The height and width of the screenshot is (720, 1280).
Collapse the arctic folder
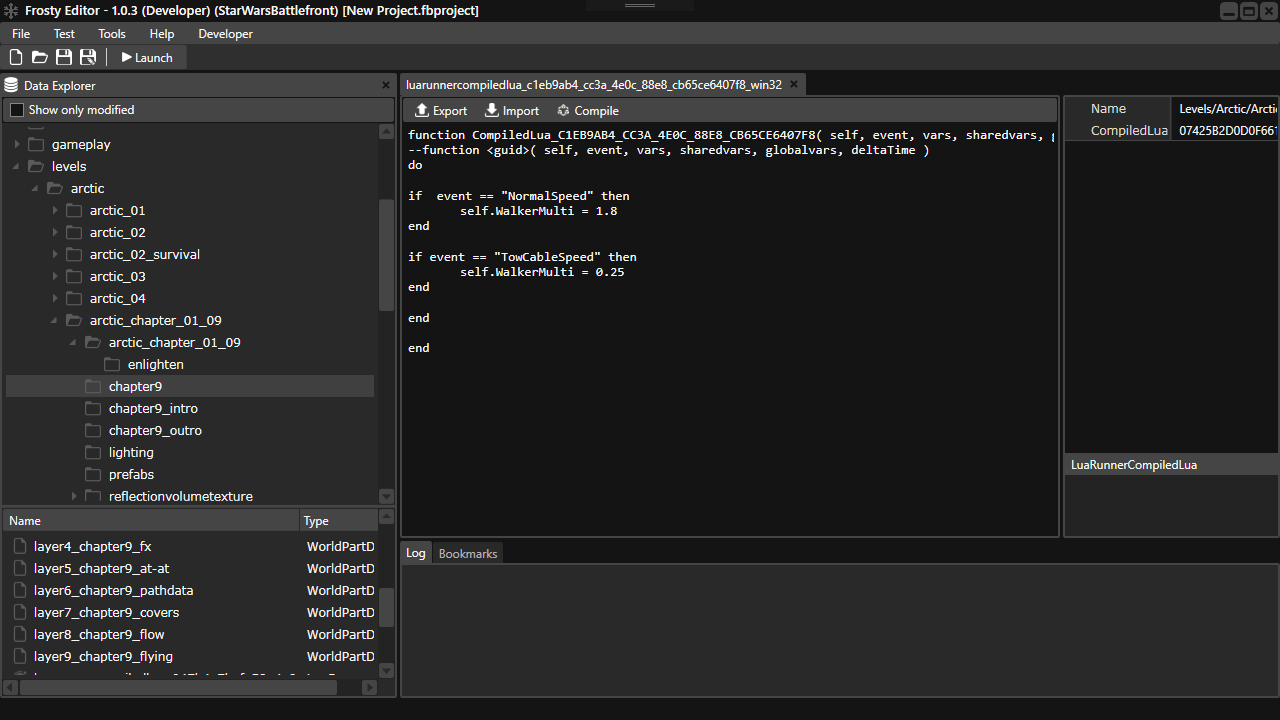click(x=36, y=189)
